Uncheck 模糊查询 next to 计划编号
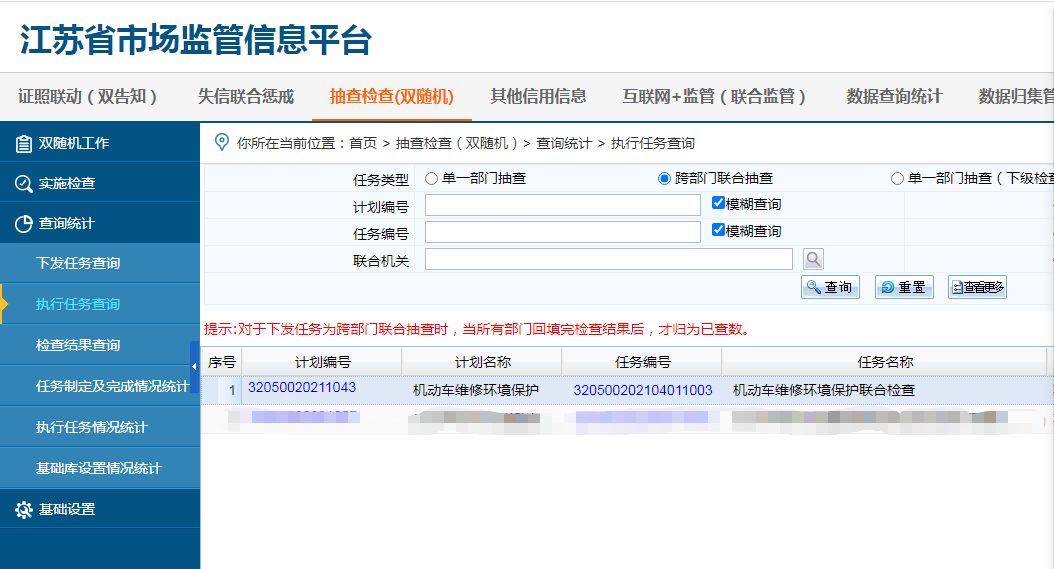The width and height of the screenshot is (1054, 569). [718, 203]
